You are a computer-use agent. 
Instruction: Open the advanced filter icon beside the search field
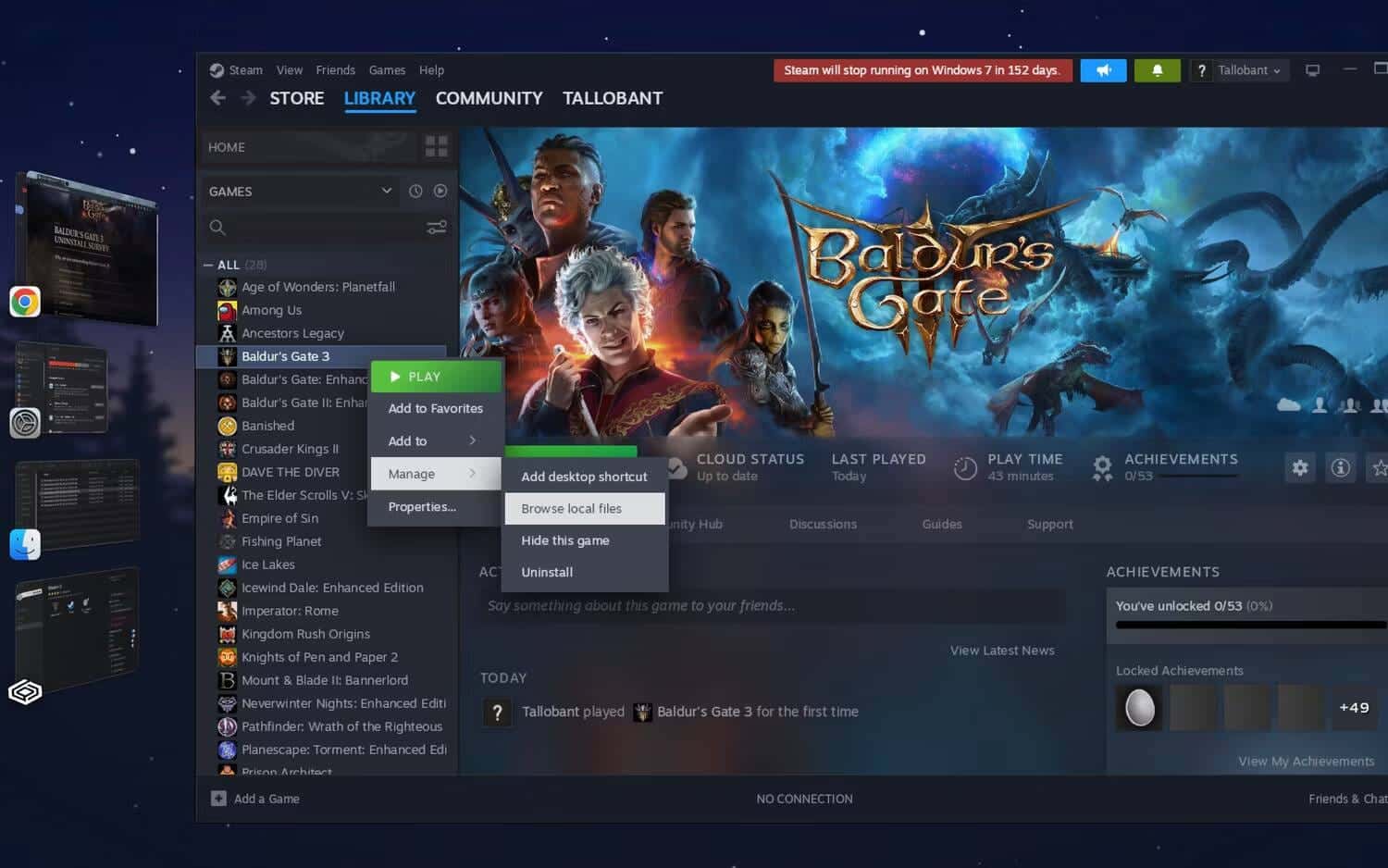436,227
